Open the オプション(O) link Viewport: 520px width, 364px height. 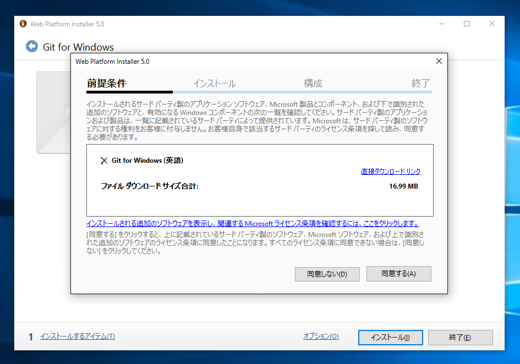(x=321, y=336)
